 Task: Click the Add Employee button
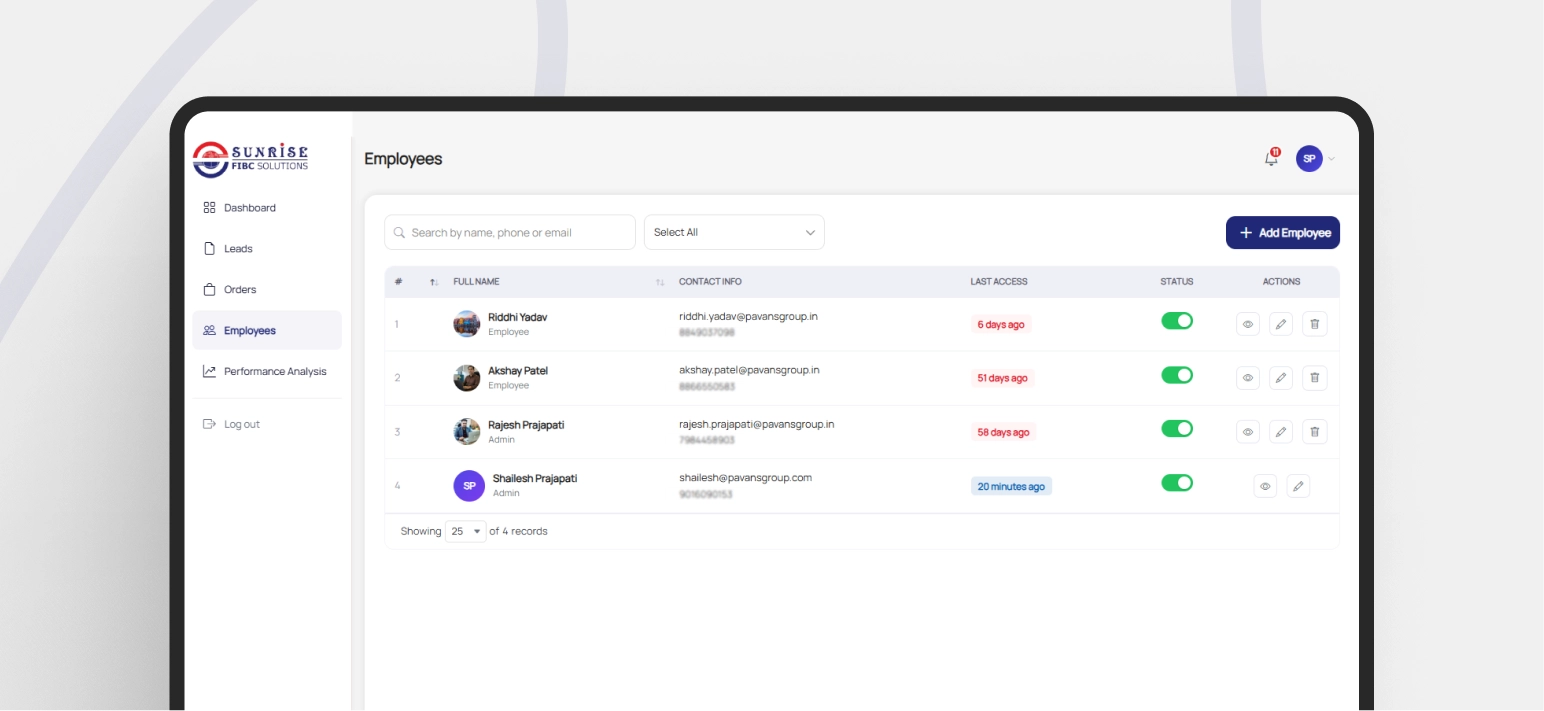click(x=1283, y=232)
